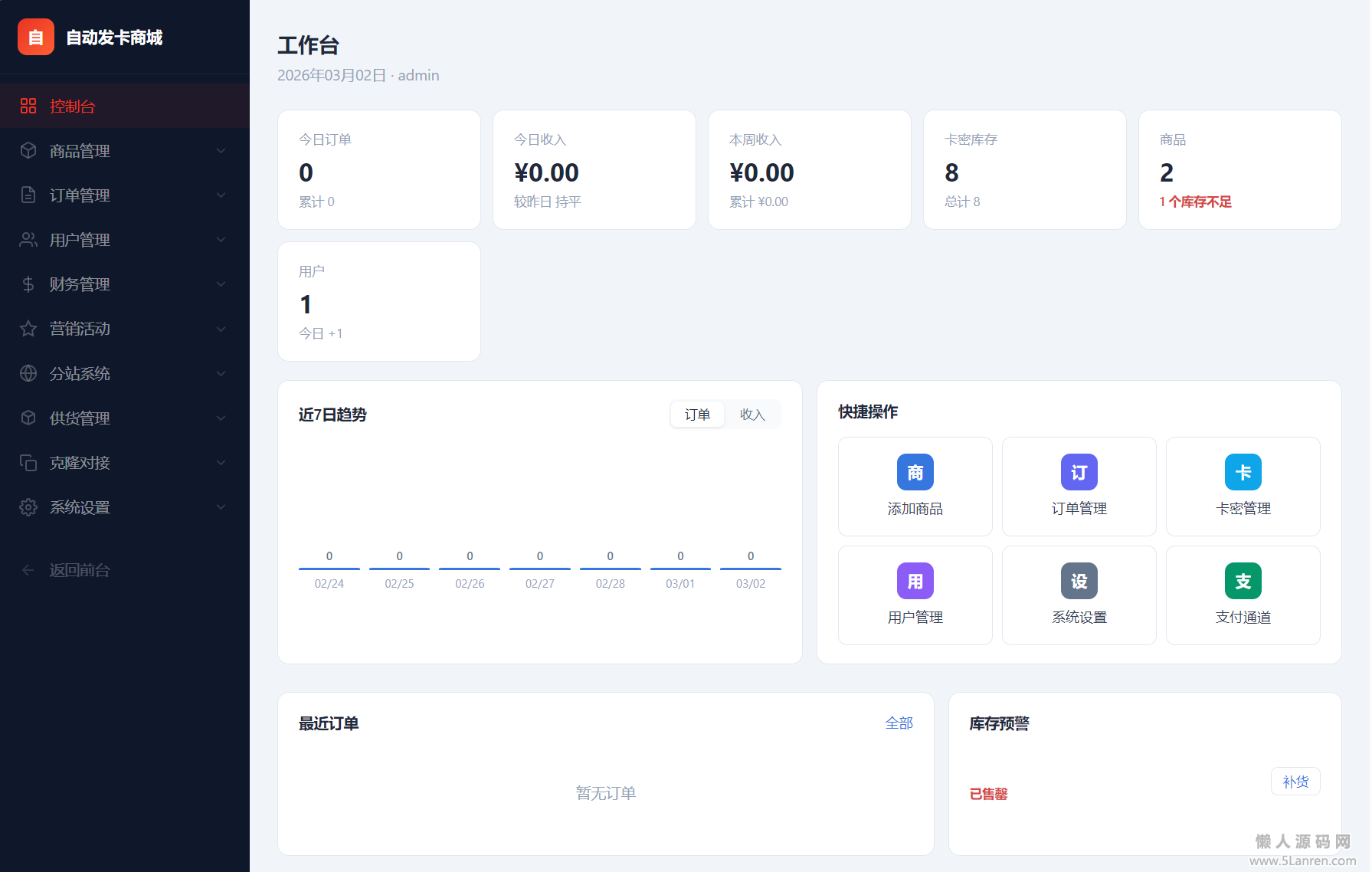Click the purple 用 quick action icon
The width and height of the screenshot is (1372, 872).
click(915, 581)
